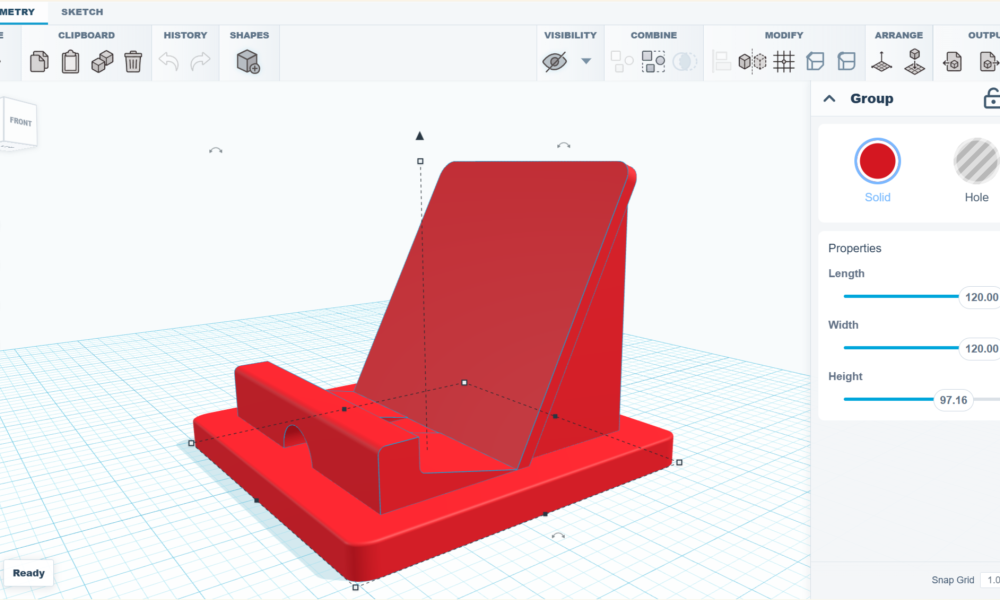1000x600 pixels.
Task: Choose the Mirror tool in Modify
Action: click(x=753, y=62)
